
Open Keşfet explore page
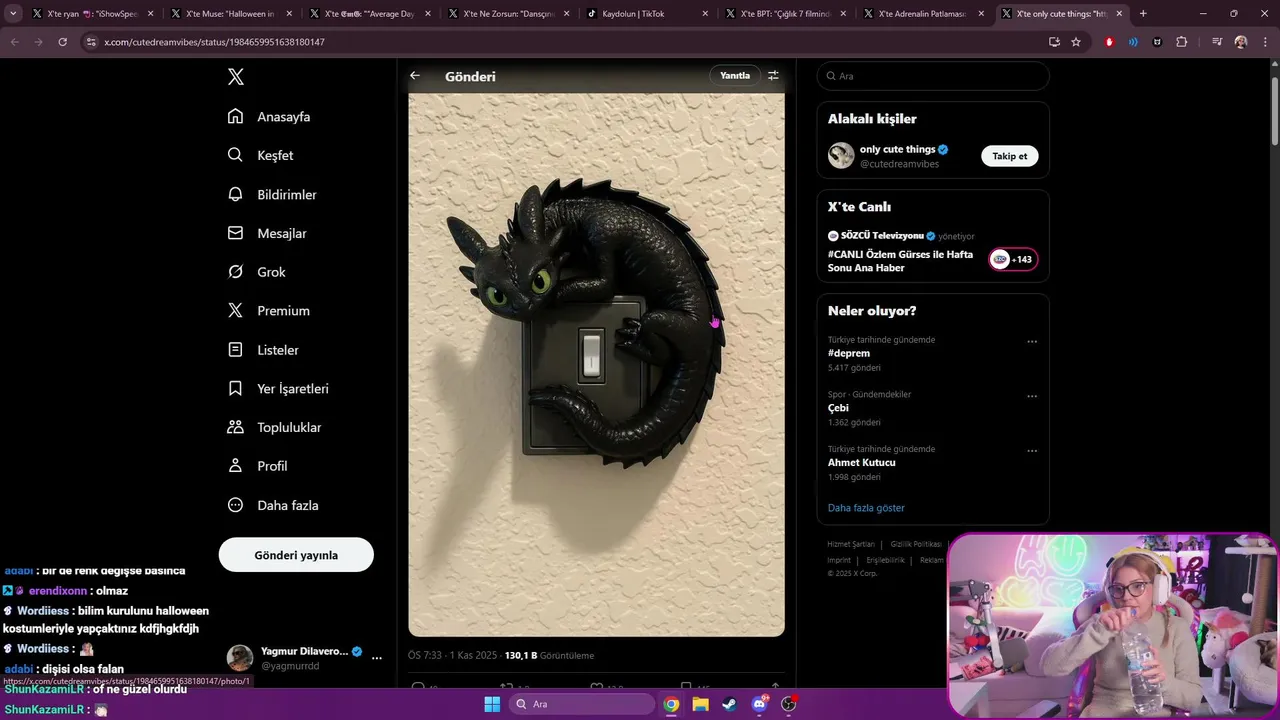pyautogui.click(x=260, y=155)
